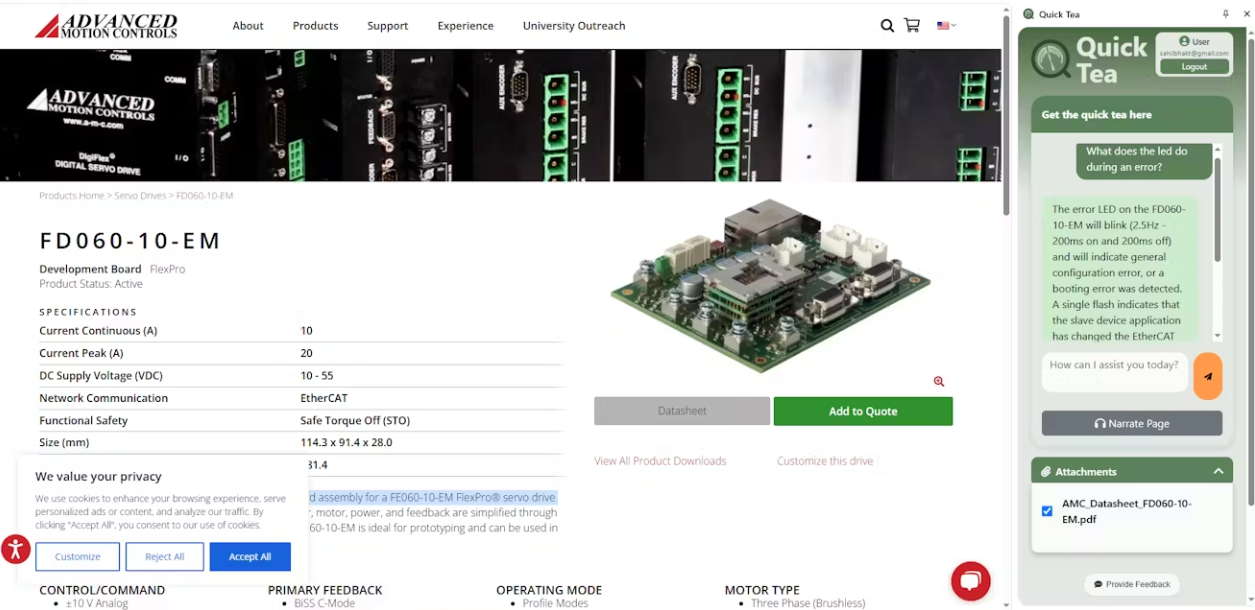Open View All Product Downloads link

[660, 461]
